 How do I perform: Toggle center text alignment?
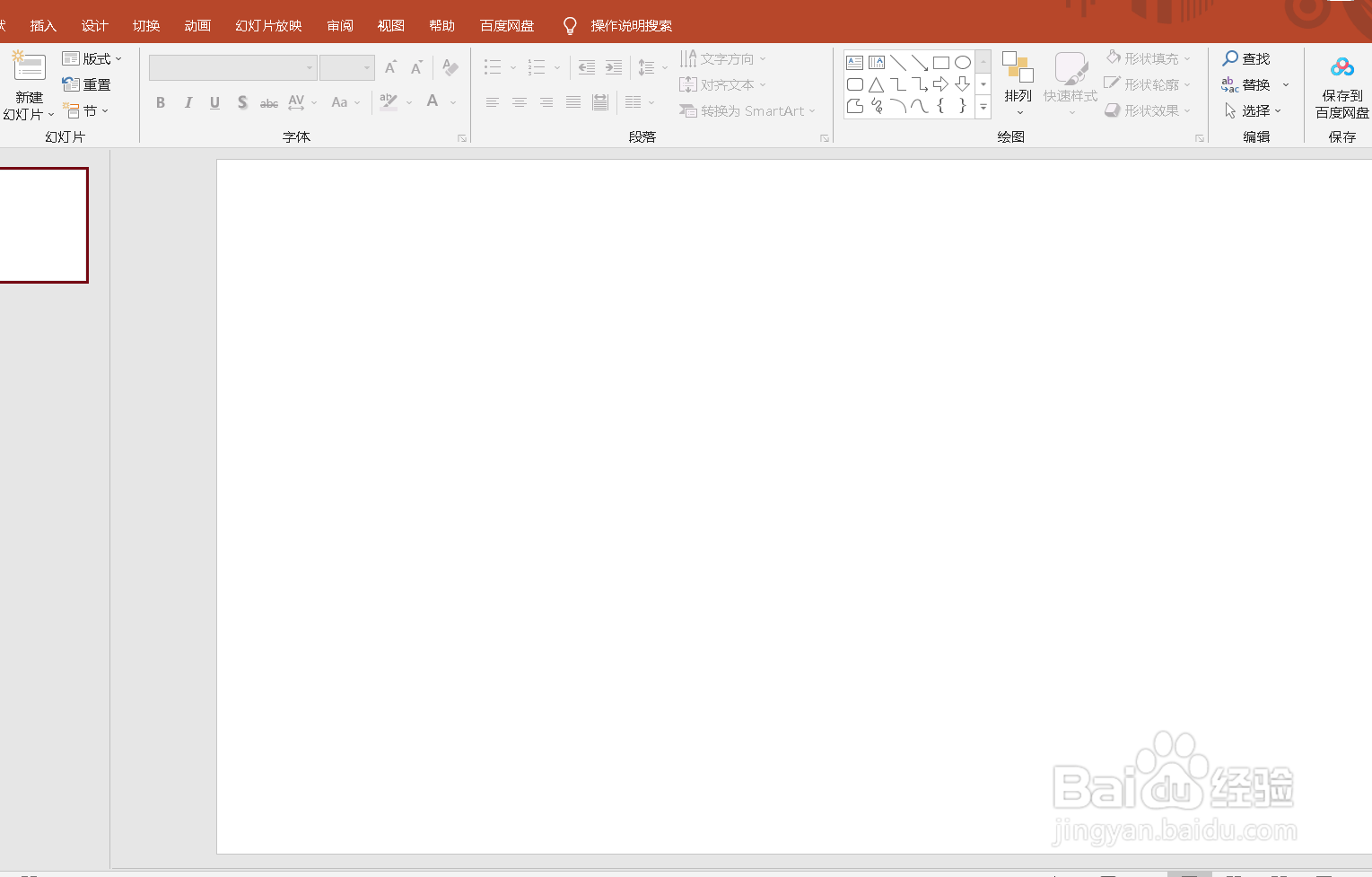519,102
